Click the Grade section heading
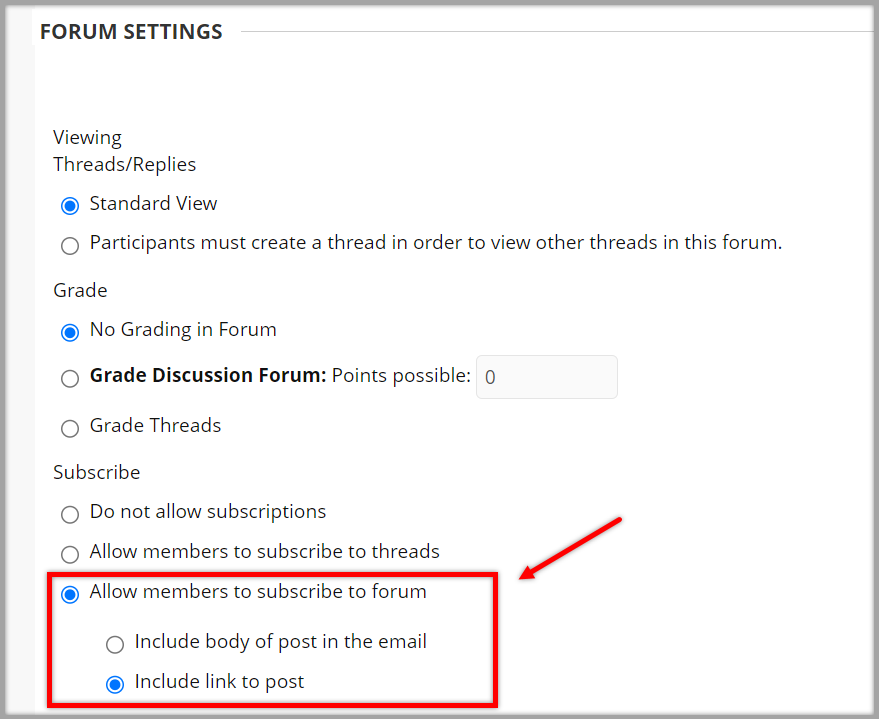 tap(80, 290)
